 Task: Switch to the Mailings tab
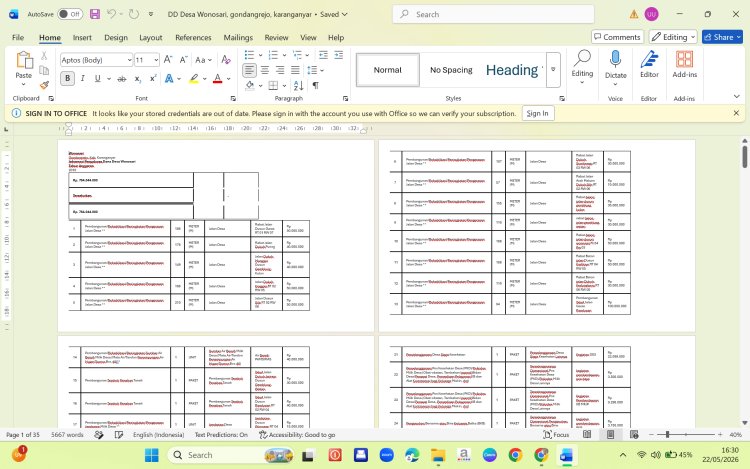(x=238, y=37)
